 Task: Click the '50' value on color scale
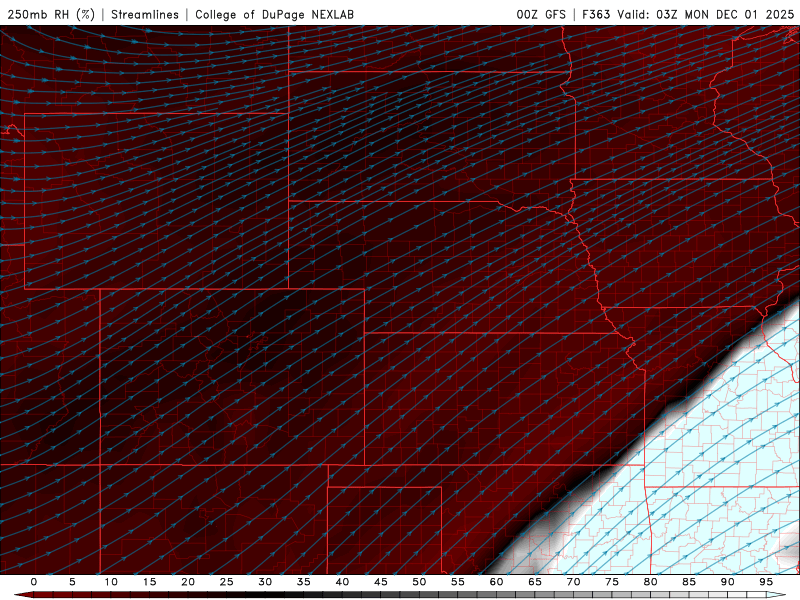pyautogui.click(x=419, y=582)
